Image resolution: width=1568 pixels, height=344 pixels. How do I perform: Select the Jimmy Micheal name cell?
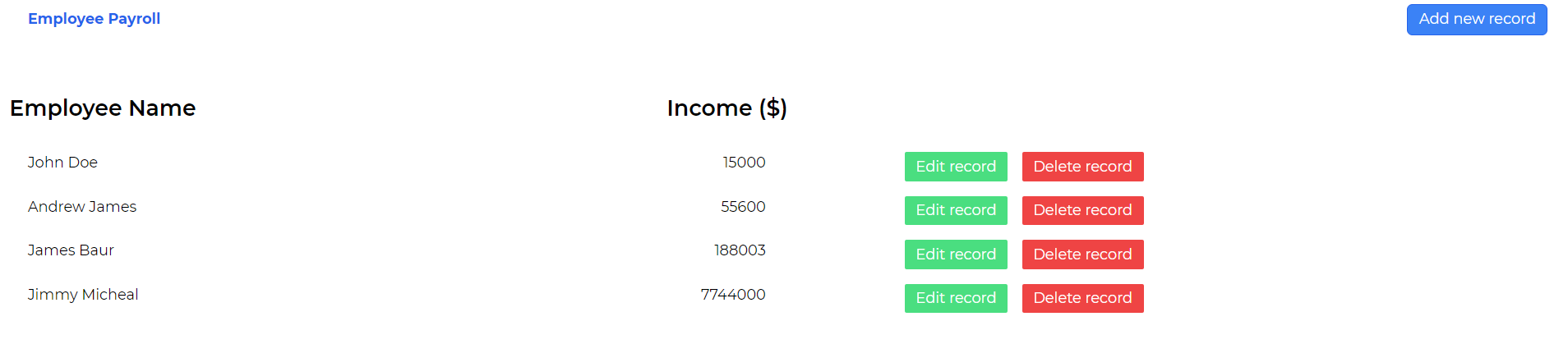pyautogui.click(x=83, y=295)
